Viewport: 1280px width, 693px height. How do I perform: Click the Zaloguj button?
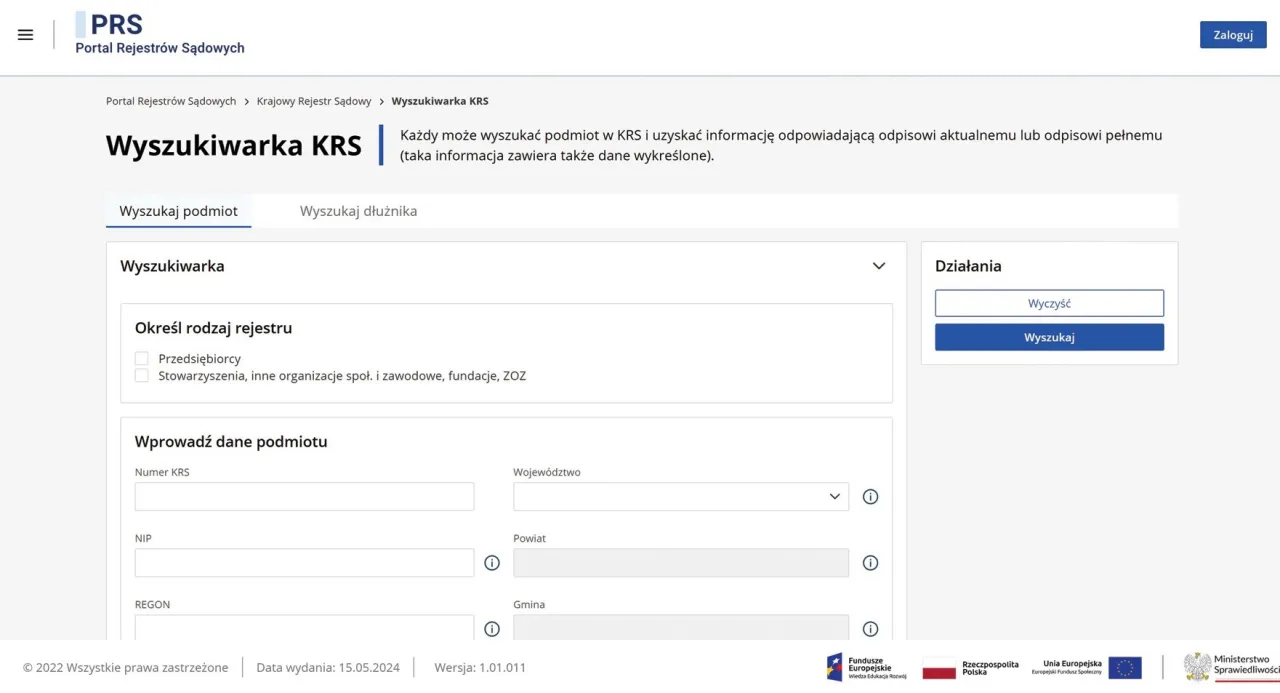point(1232,35)
